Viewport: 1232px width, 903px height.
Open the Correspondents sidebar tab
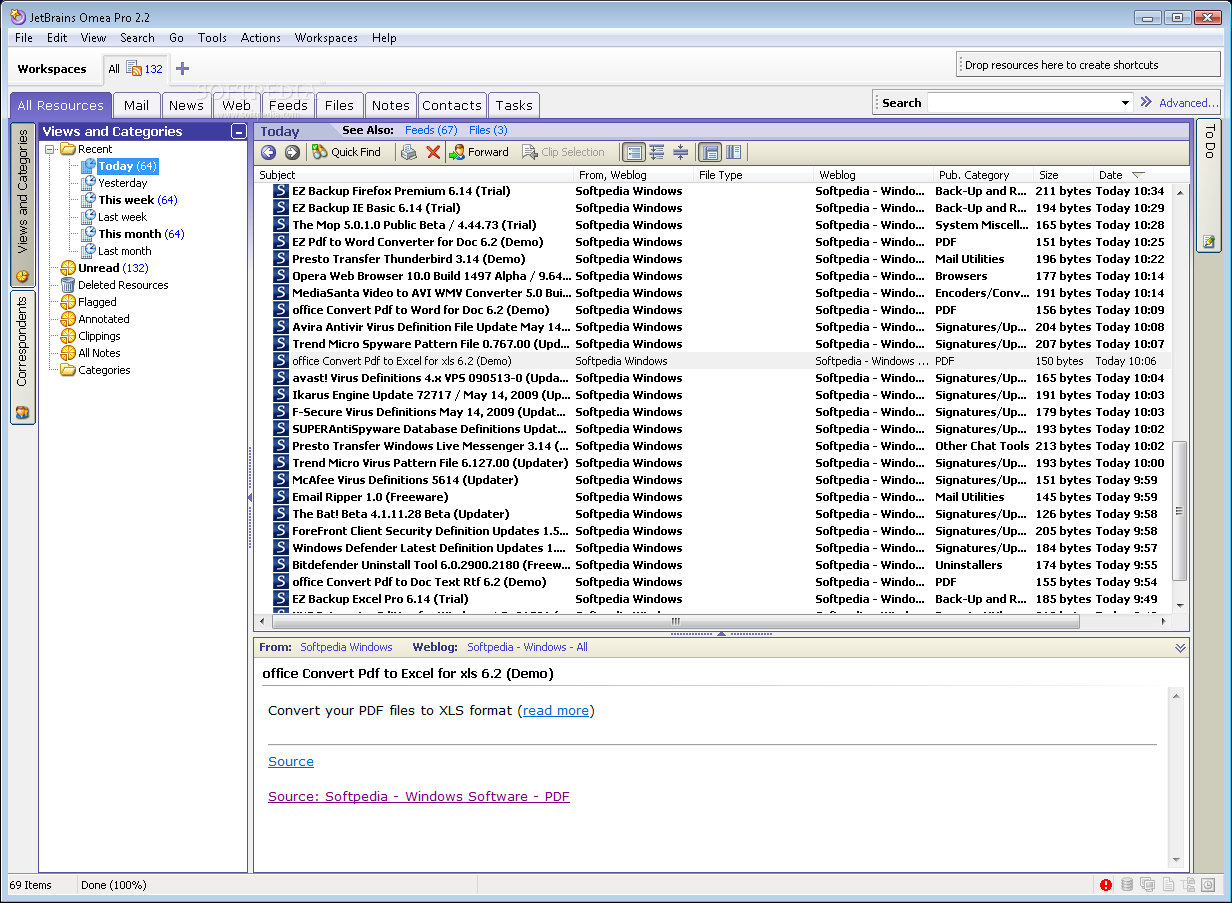pos(22,356)
